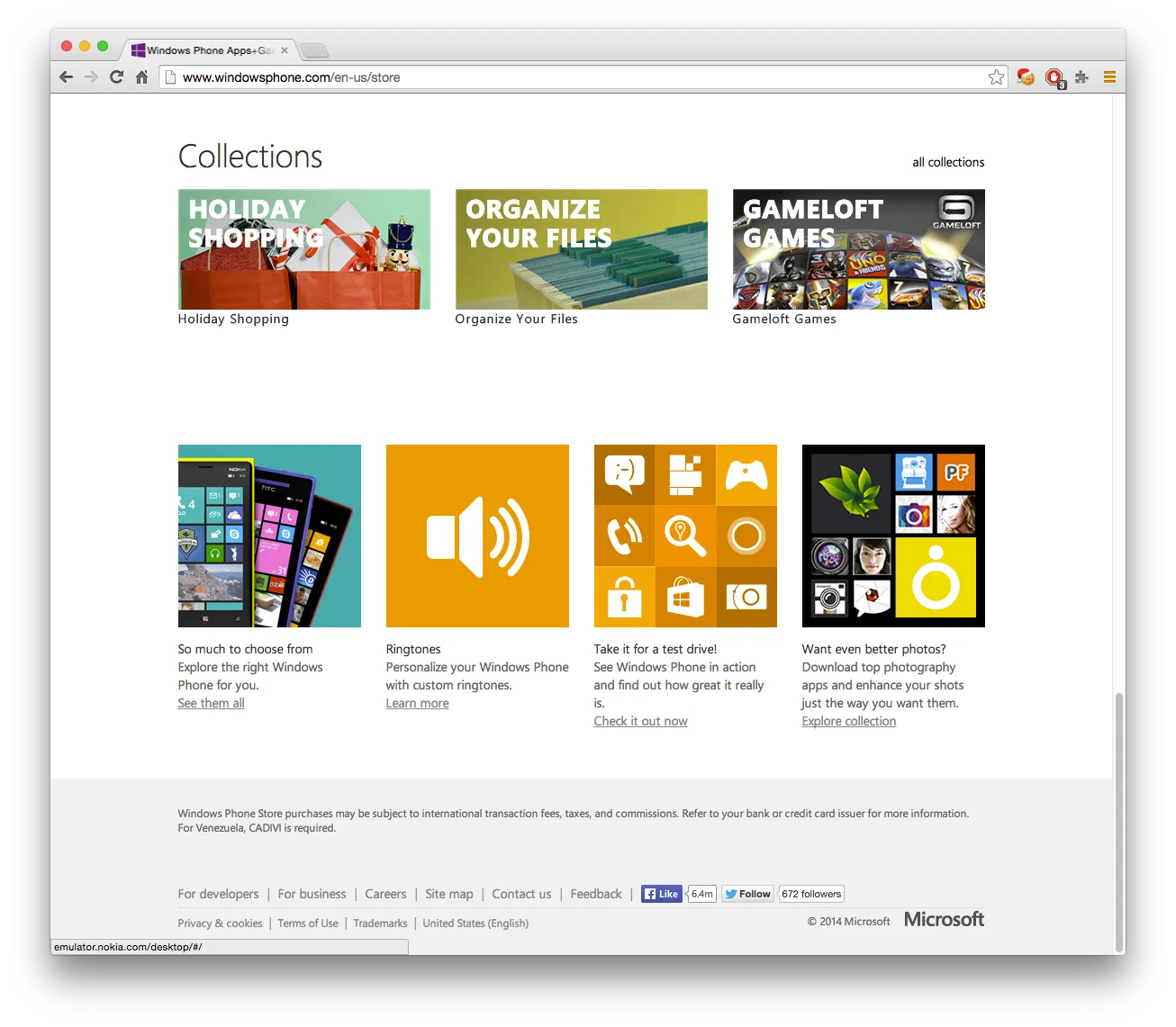Click the Holiday Shopping caption text
This screenshot has width=1176, height=1027.
[233, 319]
